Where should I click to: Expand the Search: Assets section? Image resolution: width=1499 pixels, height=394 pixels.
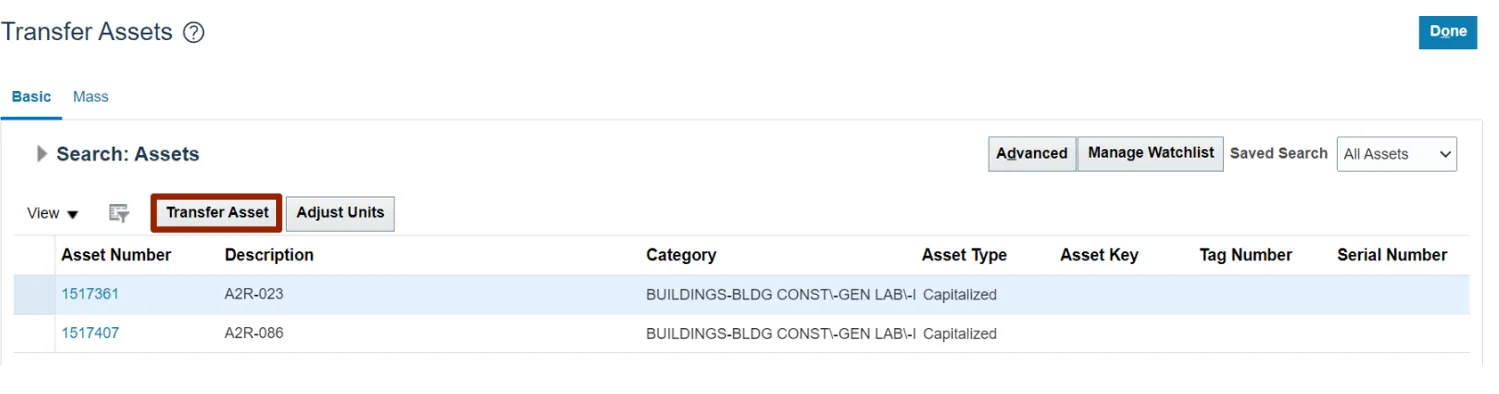click(x=42, y=154)
